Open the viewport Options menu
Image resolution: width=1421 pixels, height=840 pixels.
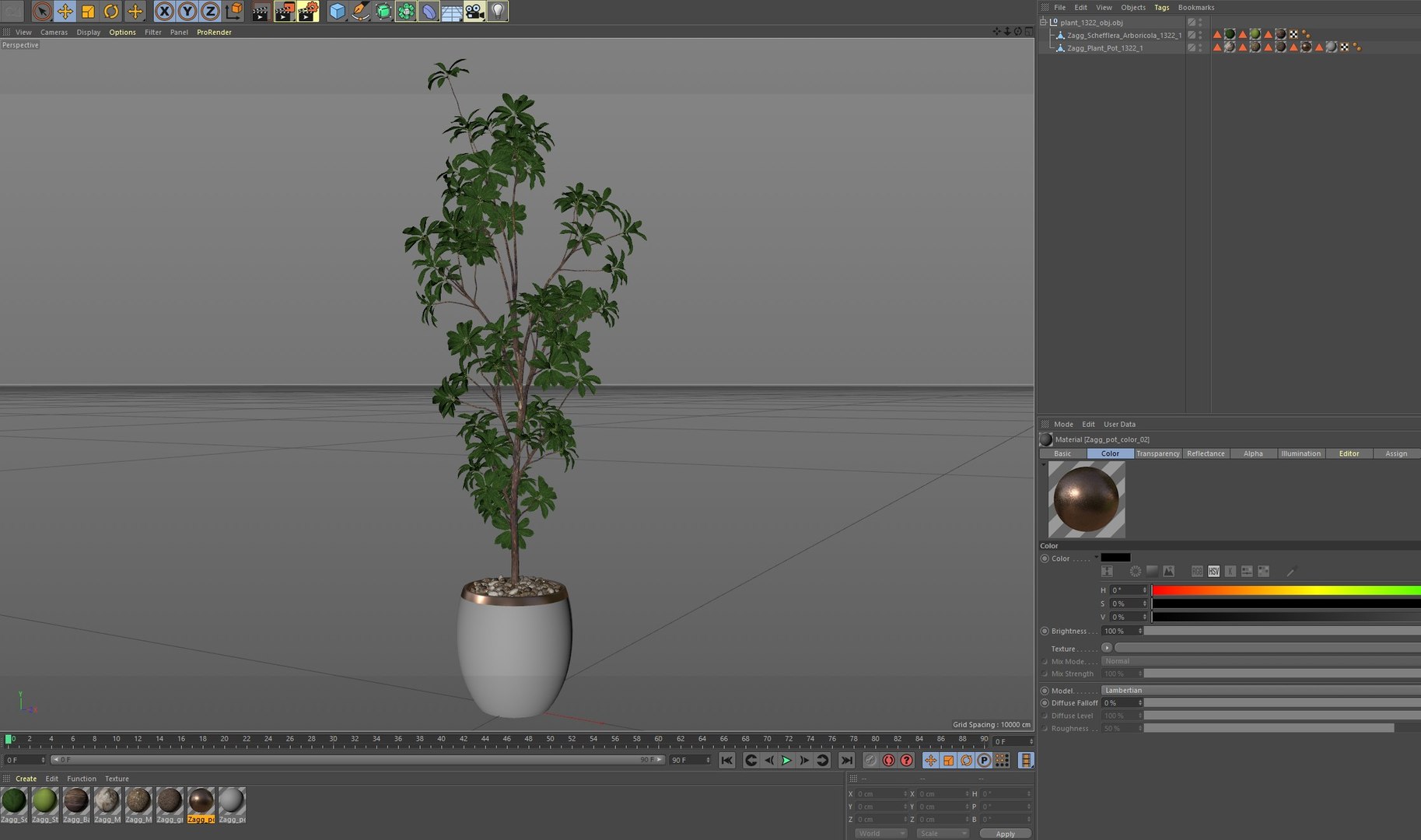(x=122, y=33)
